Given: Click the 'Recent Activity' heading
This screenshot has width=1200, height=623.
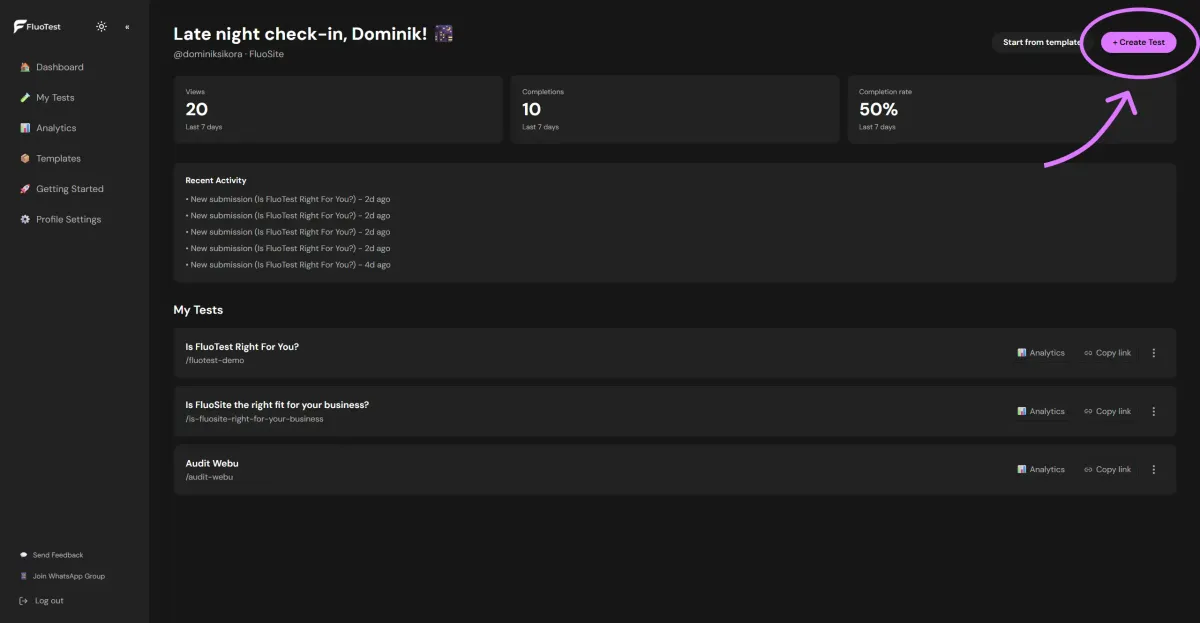Looking at the screenshot, I should (x=216, y=181).
